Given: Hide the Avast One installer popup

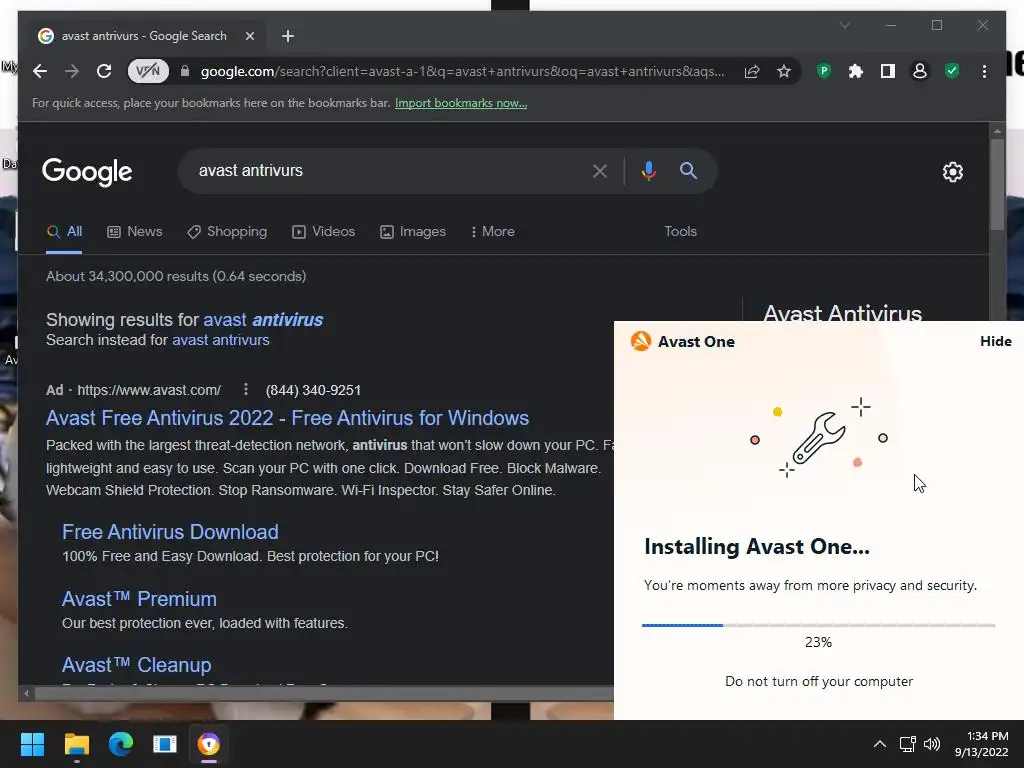Looking at the screenshot, I should (x=995, y=341).
